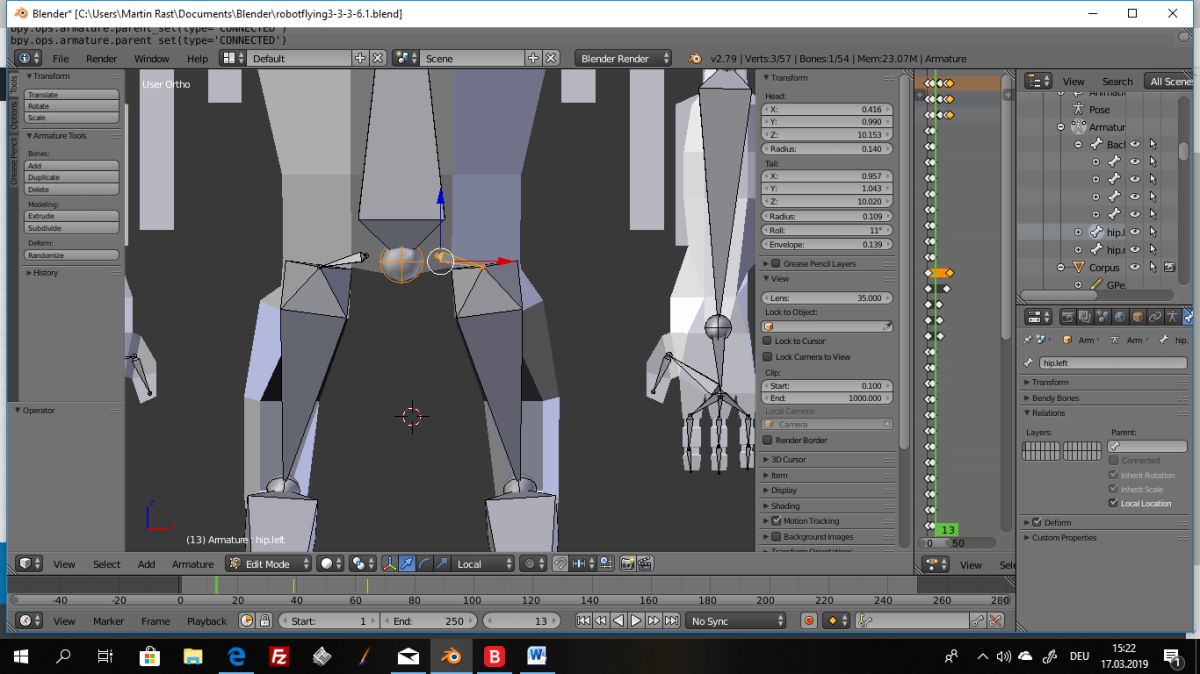
Task: Click the Lens value slider field
Action: pyautogui.click(x=827, y=298)
